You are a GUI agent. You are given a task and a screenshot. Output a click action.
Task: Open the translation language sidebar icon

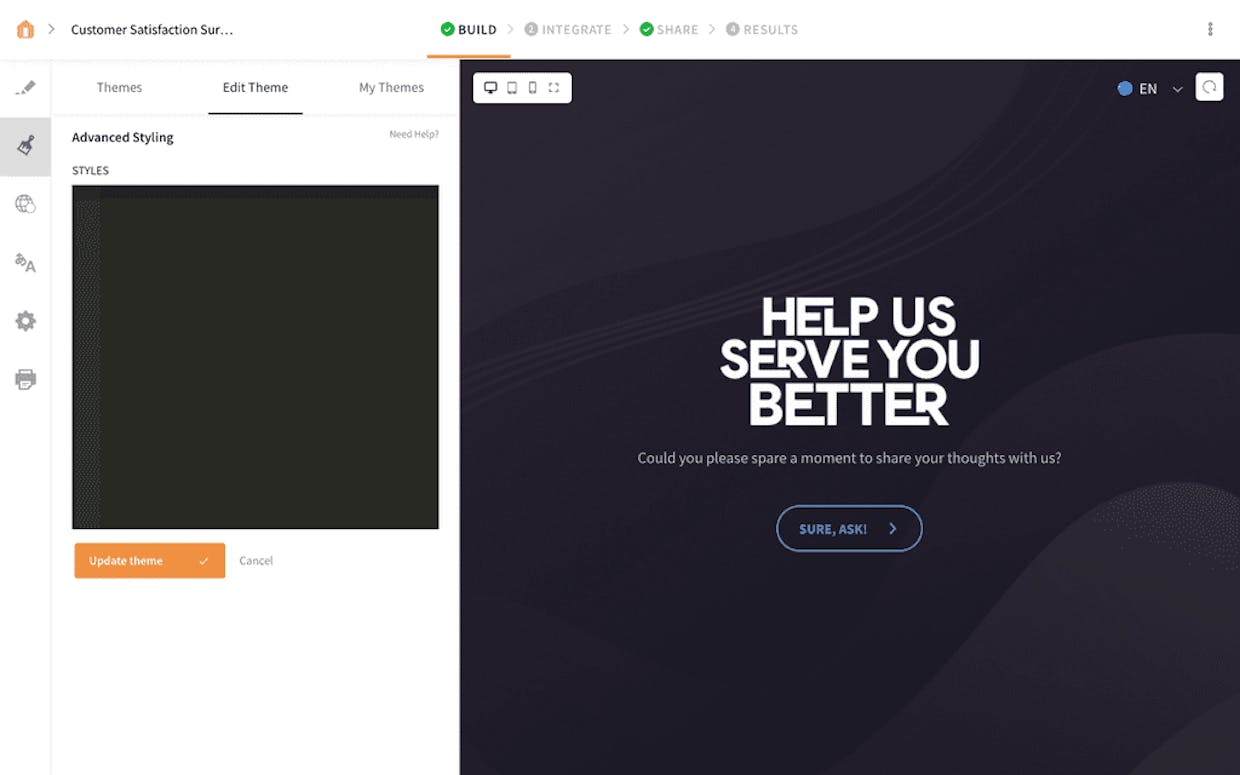tap(25, 263)
